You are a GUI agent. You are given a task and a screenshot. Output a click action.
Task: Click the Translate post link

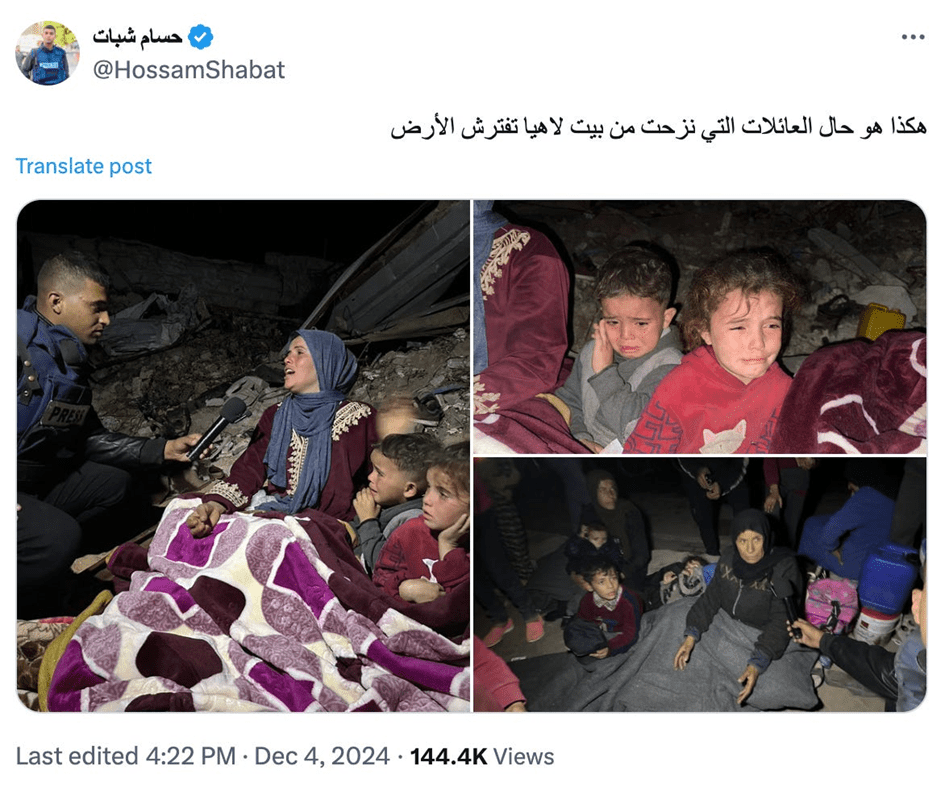[x=83, y=166]
